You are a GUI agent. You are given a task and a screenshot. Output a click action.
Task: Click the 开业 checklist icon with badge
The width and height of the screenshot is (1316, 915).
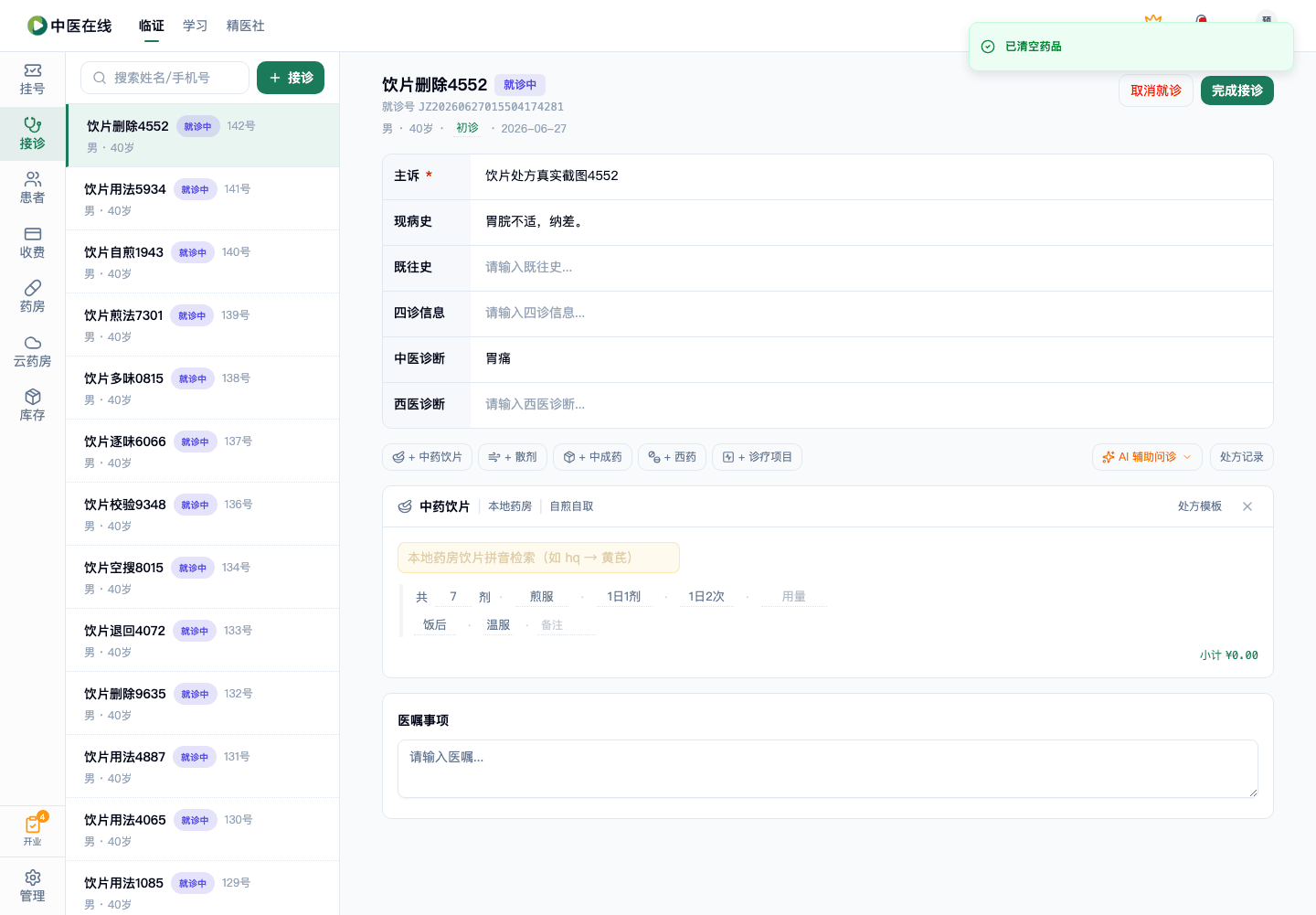coord(32,830)
